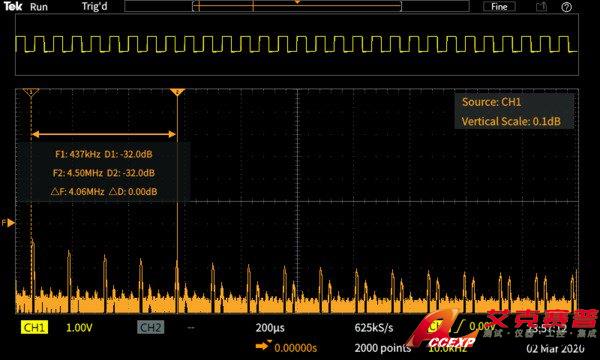The width and height of the screenshot is (600, 360).
Task: Click the Run acquisition status
Action: (x=39, y=7)
